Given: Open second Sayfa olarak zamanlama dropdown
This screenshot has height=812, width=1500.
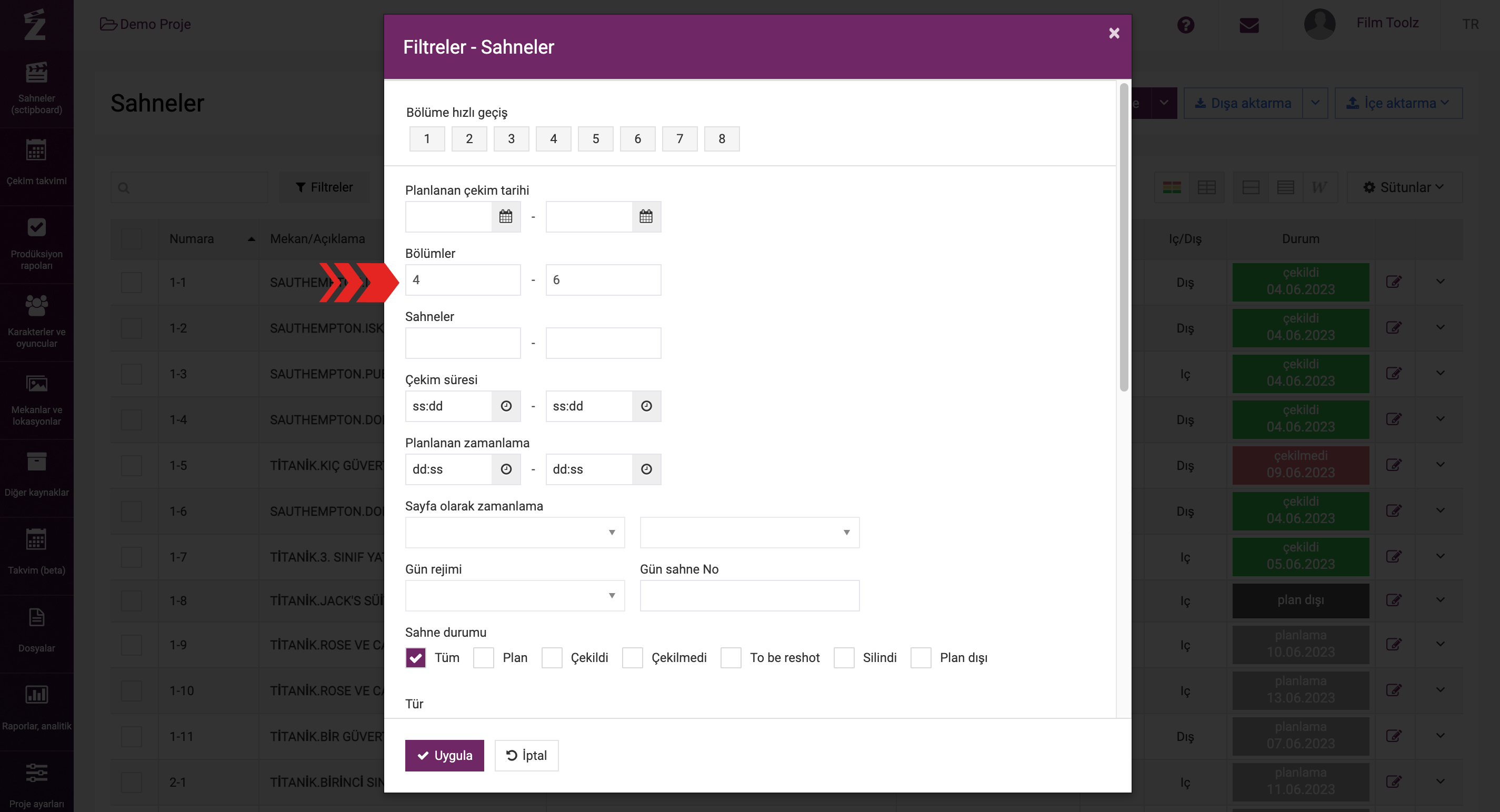Looking at the screenshot, I should click(x=749, y=533).
